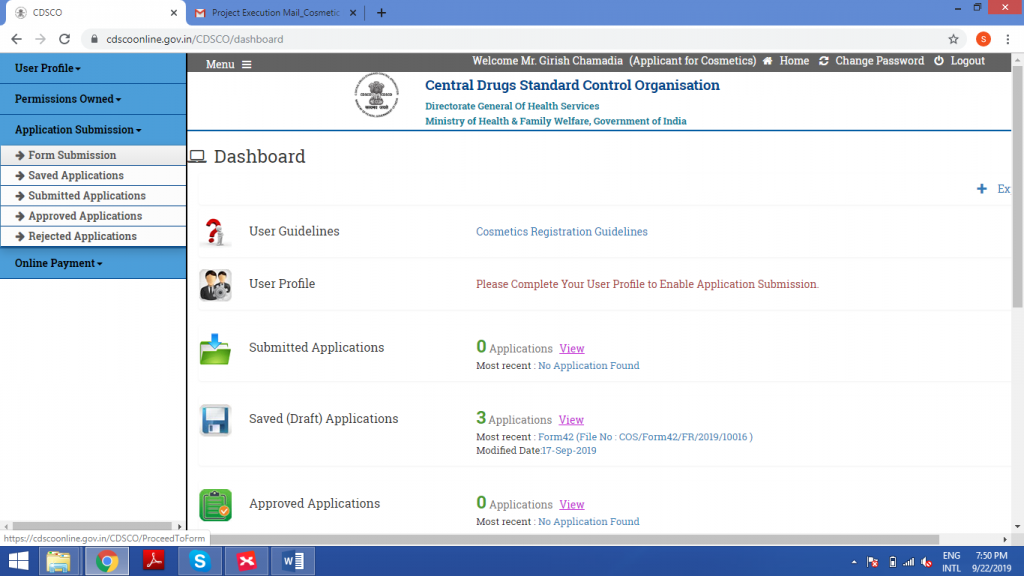Click View link for Submitted Applications
The width and height of the screenshot is (1024, 576).
coord(571,348)
